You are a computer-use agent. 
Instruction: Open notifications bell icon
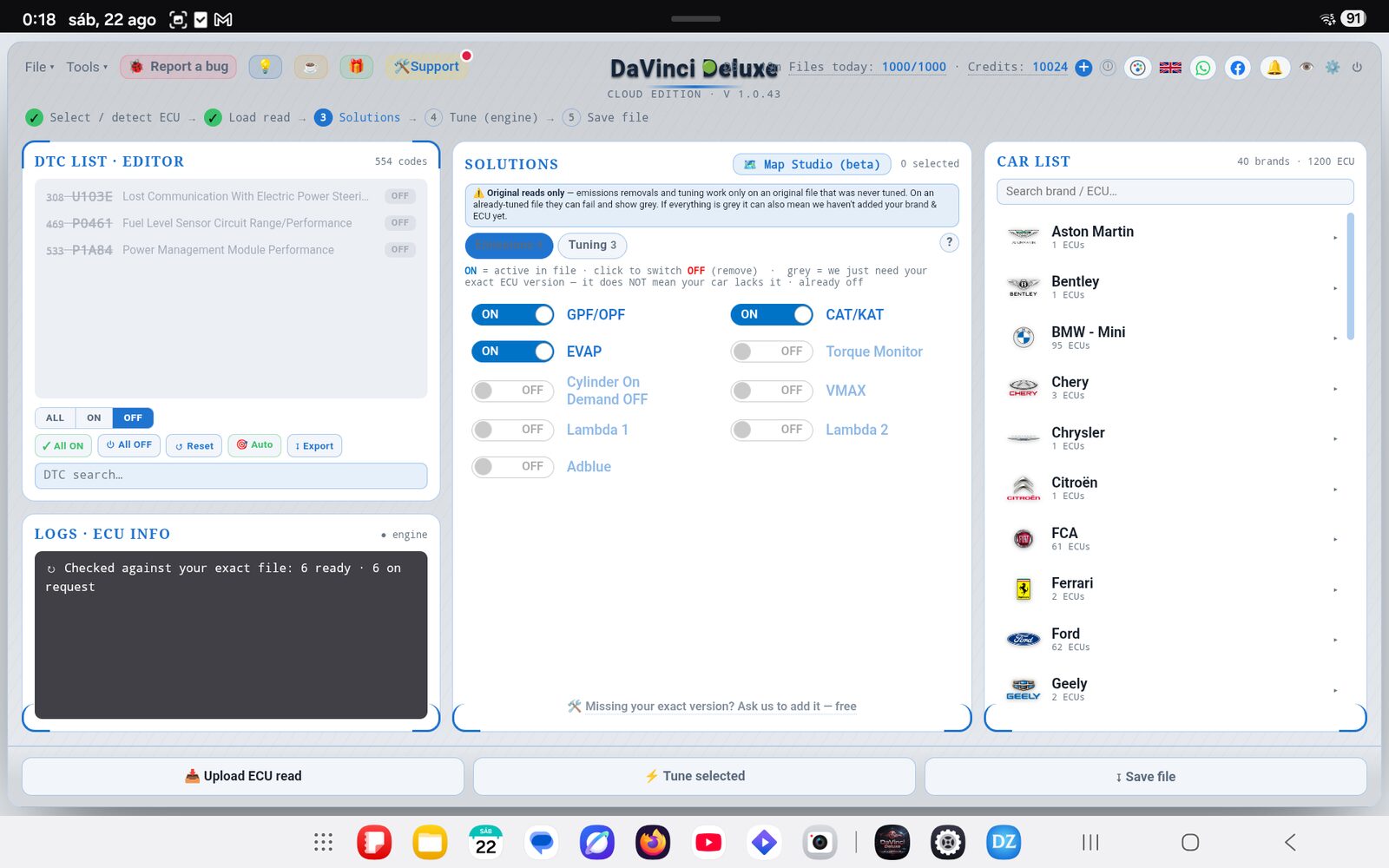1274,68
